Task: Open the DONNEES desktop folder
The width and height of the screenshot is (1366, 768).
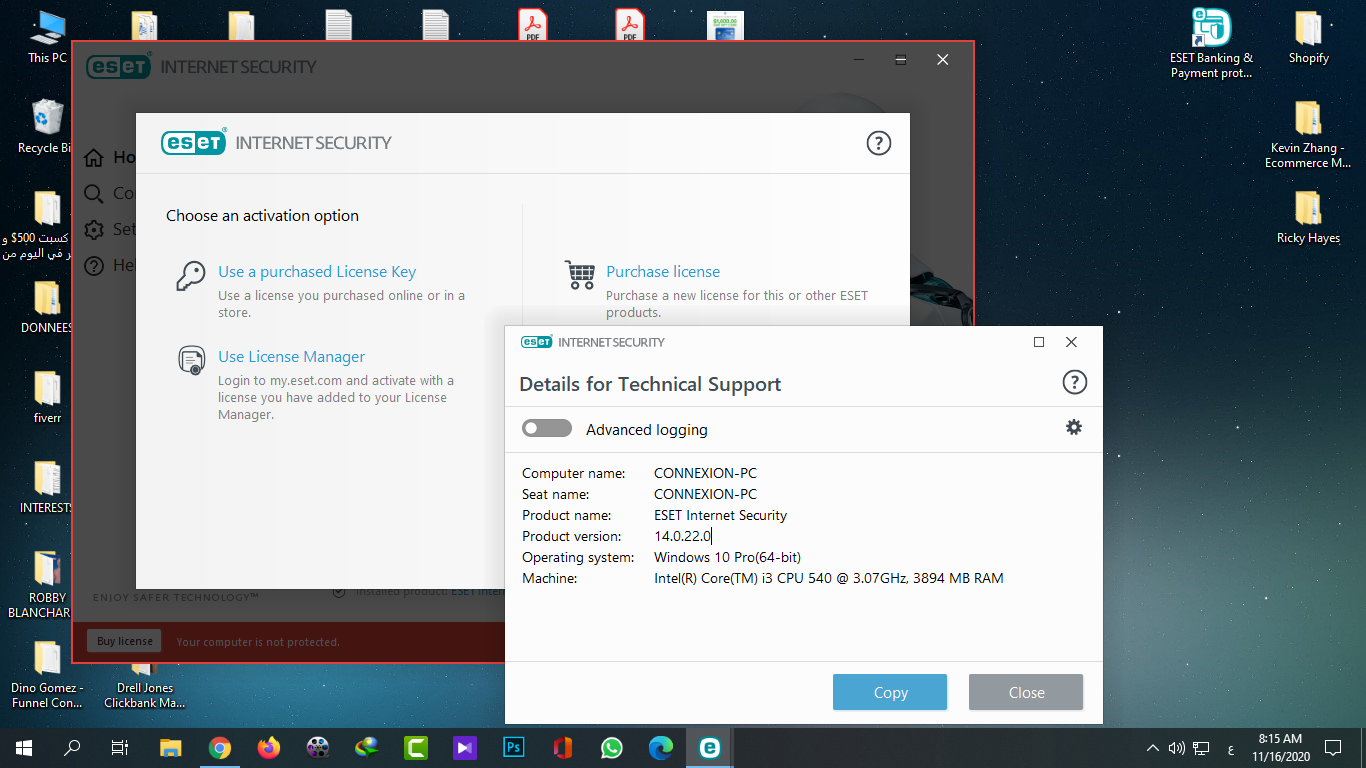Action: coord(47,307)
